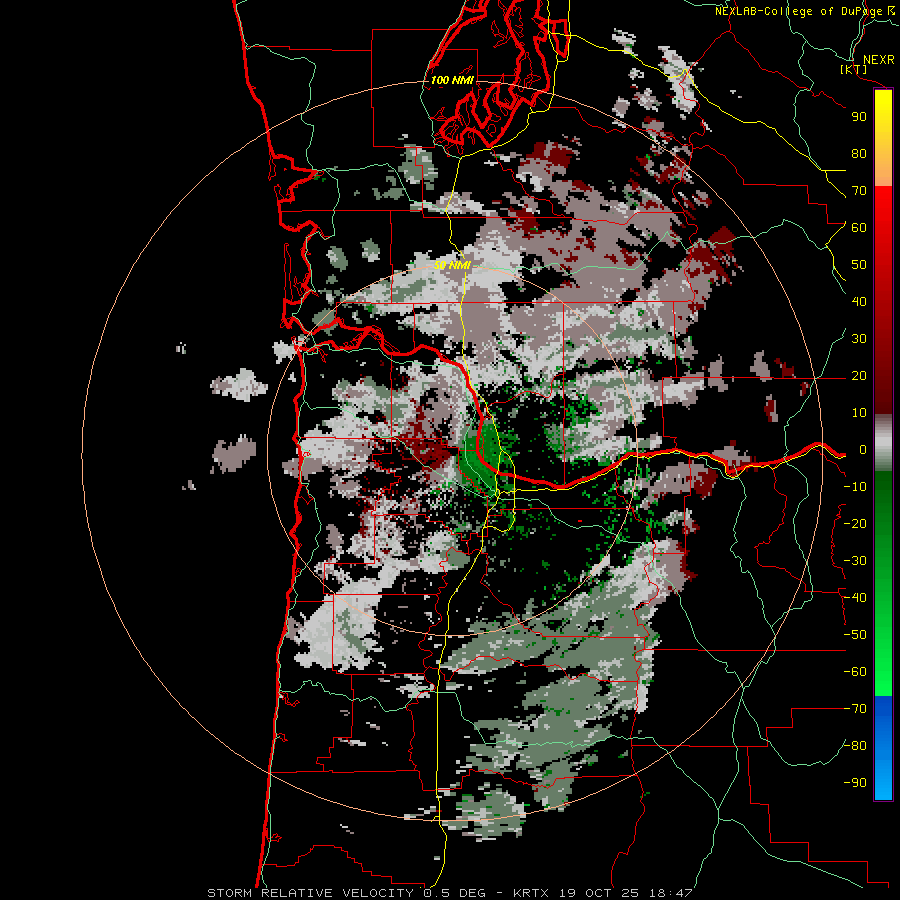Select the -50 value on the velocity scale

pos(855,634)
